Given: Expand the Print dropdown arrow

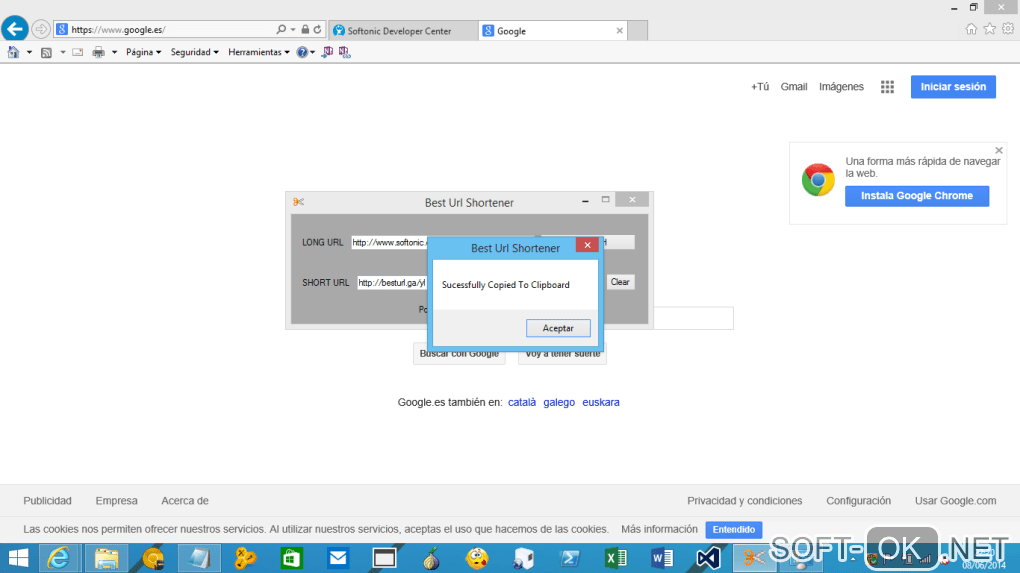Looking at the screenshot, I should click(114, 52).
